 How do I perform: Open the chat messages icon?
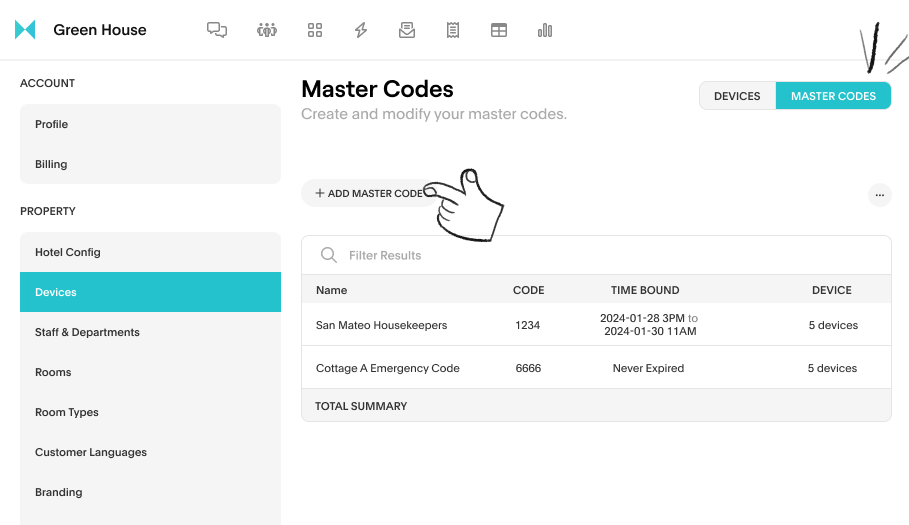coord(217,30)
